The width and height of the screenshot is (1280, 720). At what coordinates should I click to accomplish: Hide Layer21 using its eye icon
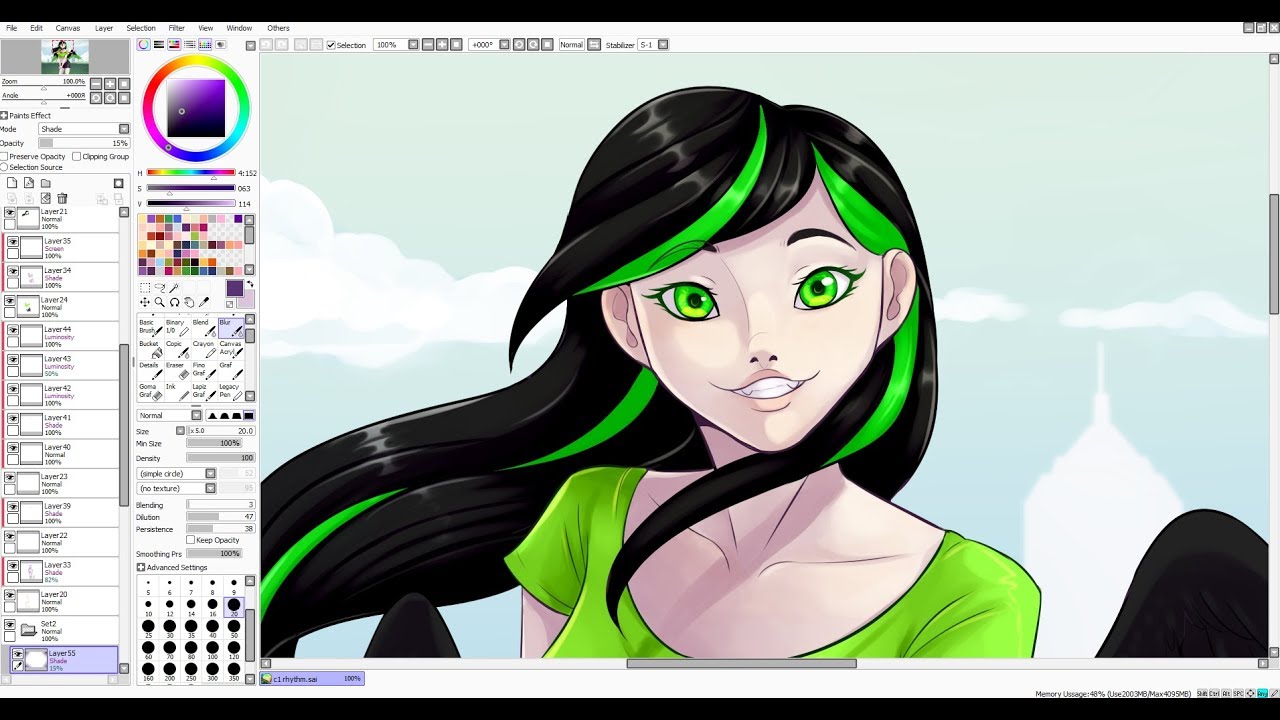(10, 213)
